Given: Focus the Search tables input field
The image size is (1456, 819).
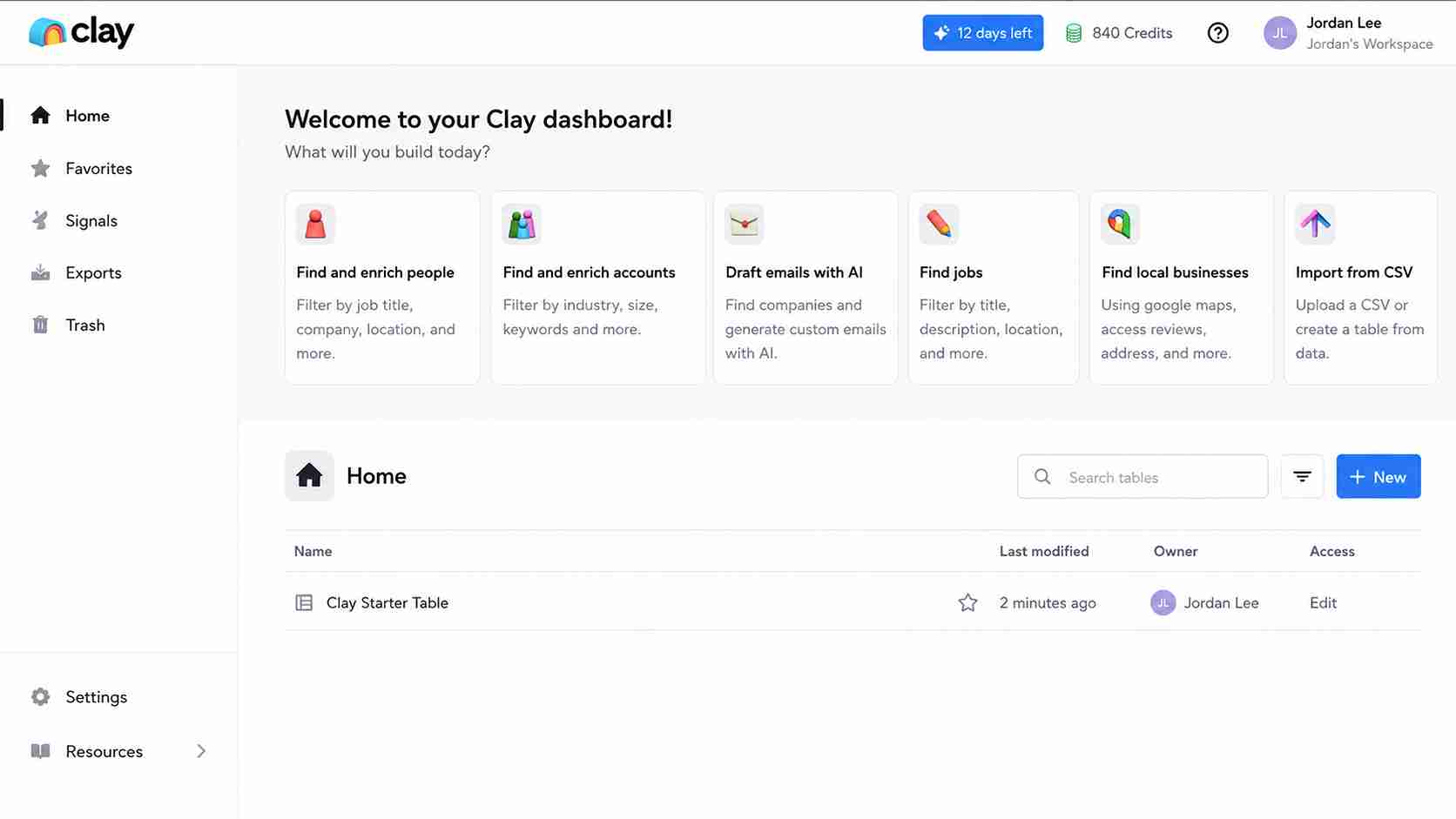Looking at the screenshot, I should pyautogui.click(x=1143, y=476).
